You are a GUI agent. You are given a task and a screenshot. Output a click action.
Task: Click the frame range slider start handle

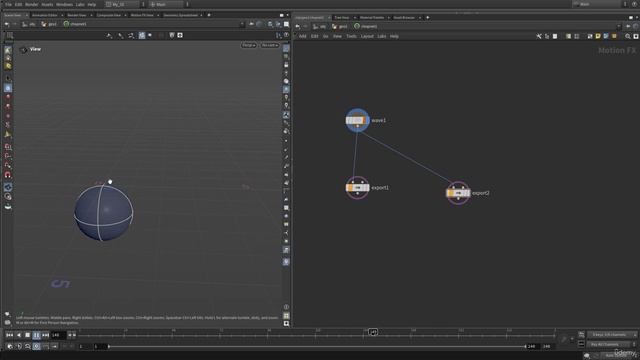[109, 346]
